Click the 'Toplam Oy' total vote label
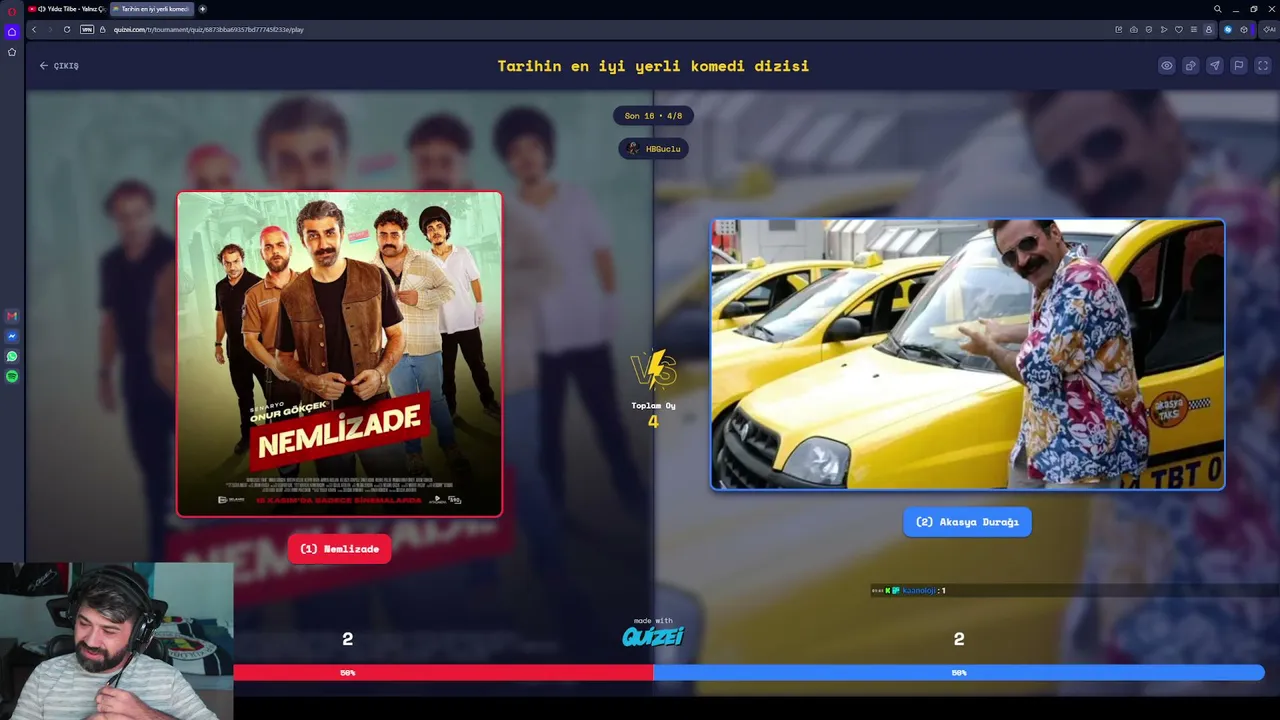1280x720 pixels. [x=653, y=406]
